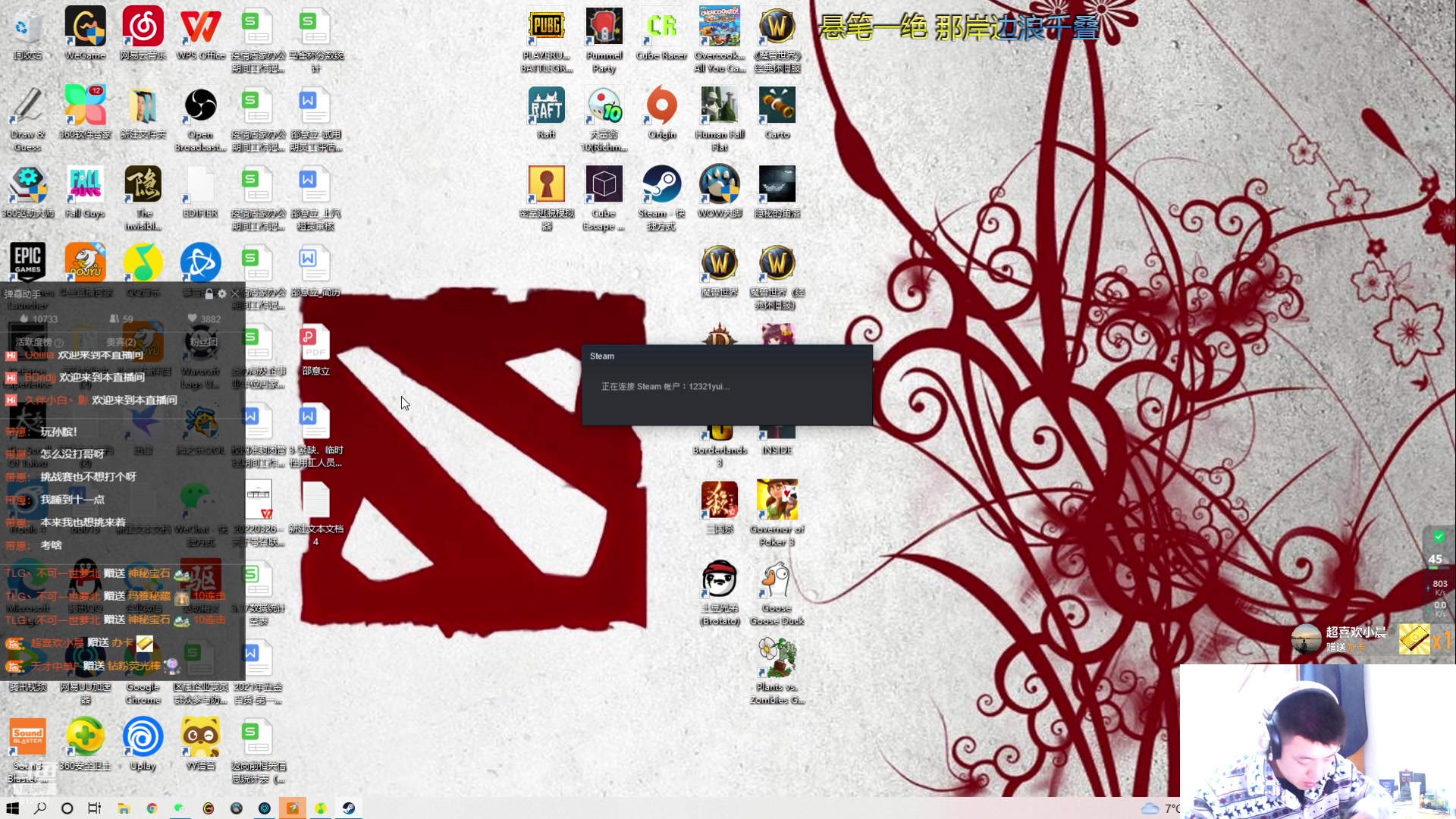Launch WeGame from the desktop

[x=86, y=34]
